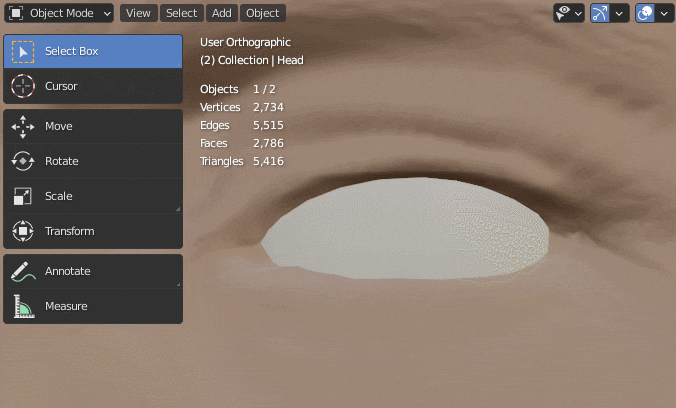
Task: Expand the gizmo options dropdown arrow
Action: pyautogui.click(x=620, y=14)
